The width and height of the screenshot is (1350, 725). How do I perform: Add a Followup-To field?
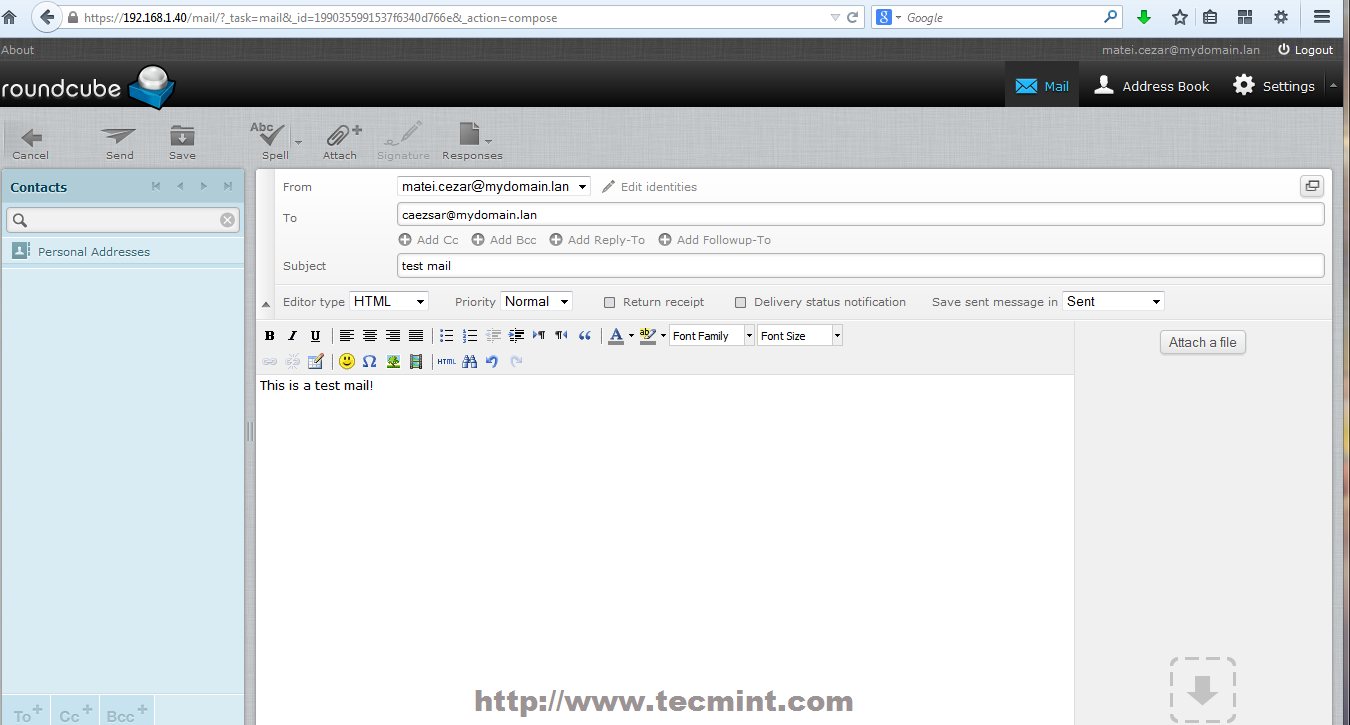714,240
